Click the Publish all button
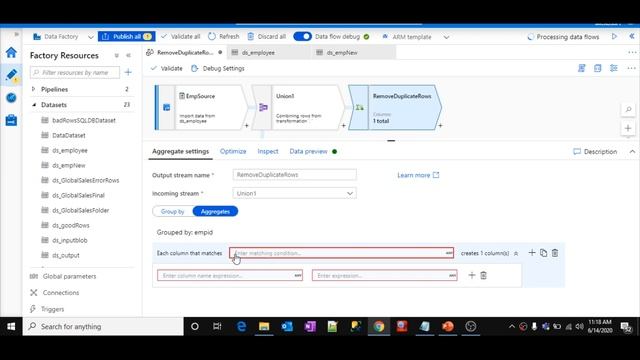The image size is (640, 360). click(126, 36)
